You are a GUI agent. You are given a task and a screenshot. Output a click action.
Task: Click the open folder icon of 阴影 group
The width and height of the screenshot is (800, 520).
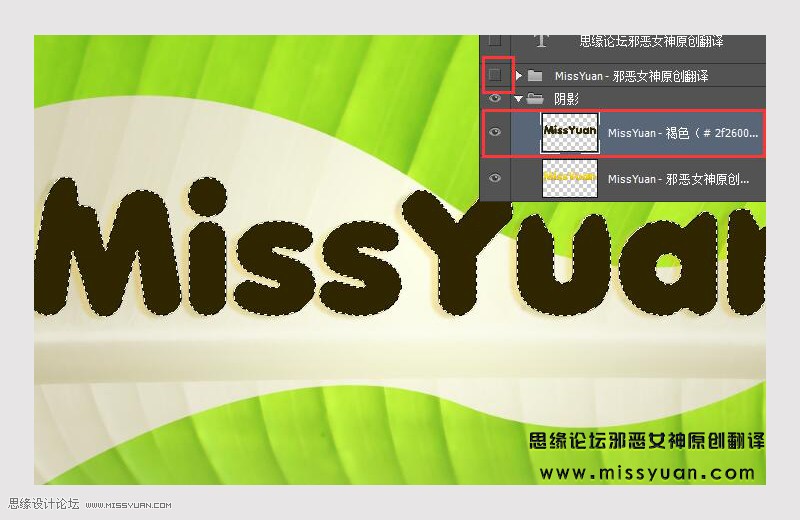click(535, 98)
